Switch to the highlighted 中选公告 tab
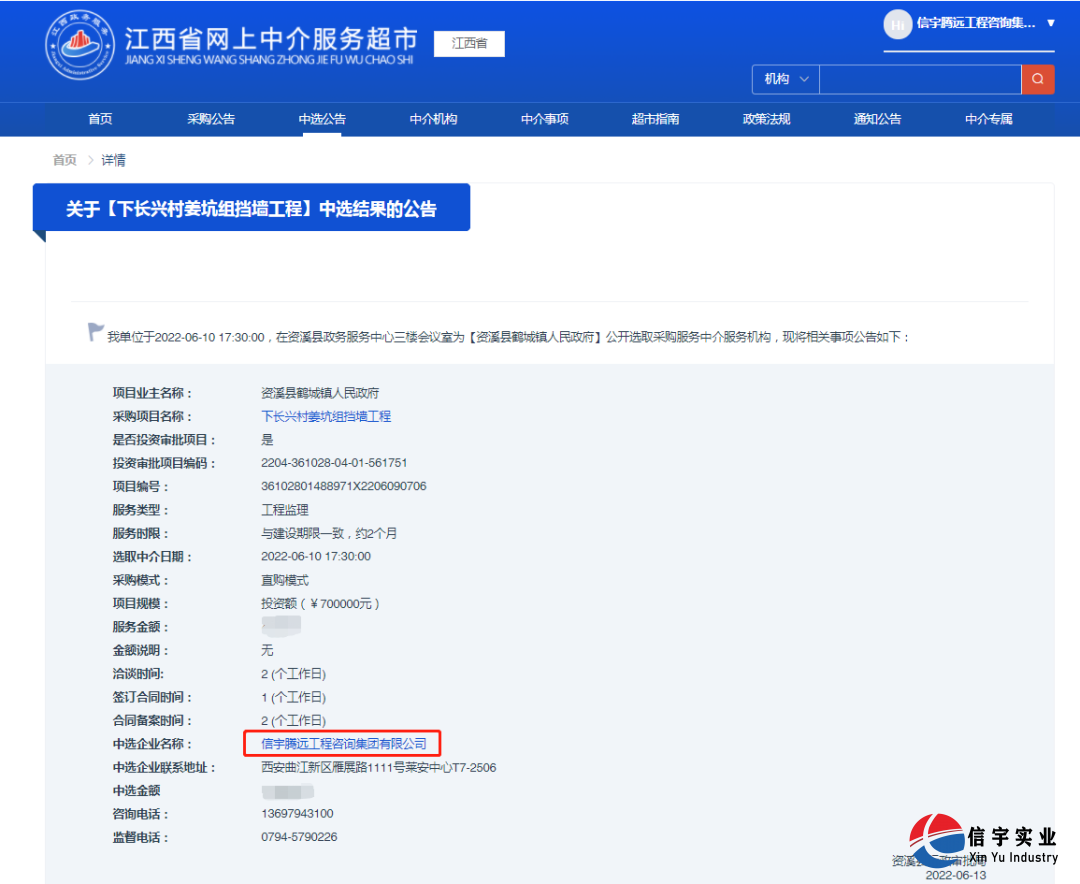Viewport: 1080px width, 884px height. [x=322, y=119]
